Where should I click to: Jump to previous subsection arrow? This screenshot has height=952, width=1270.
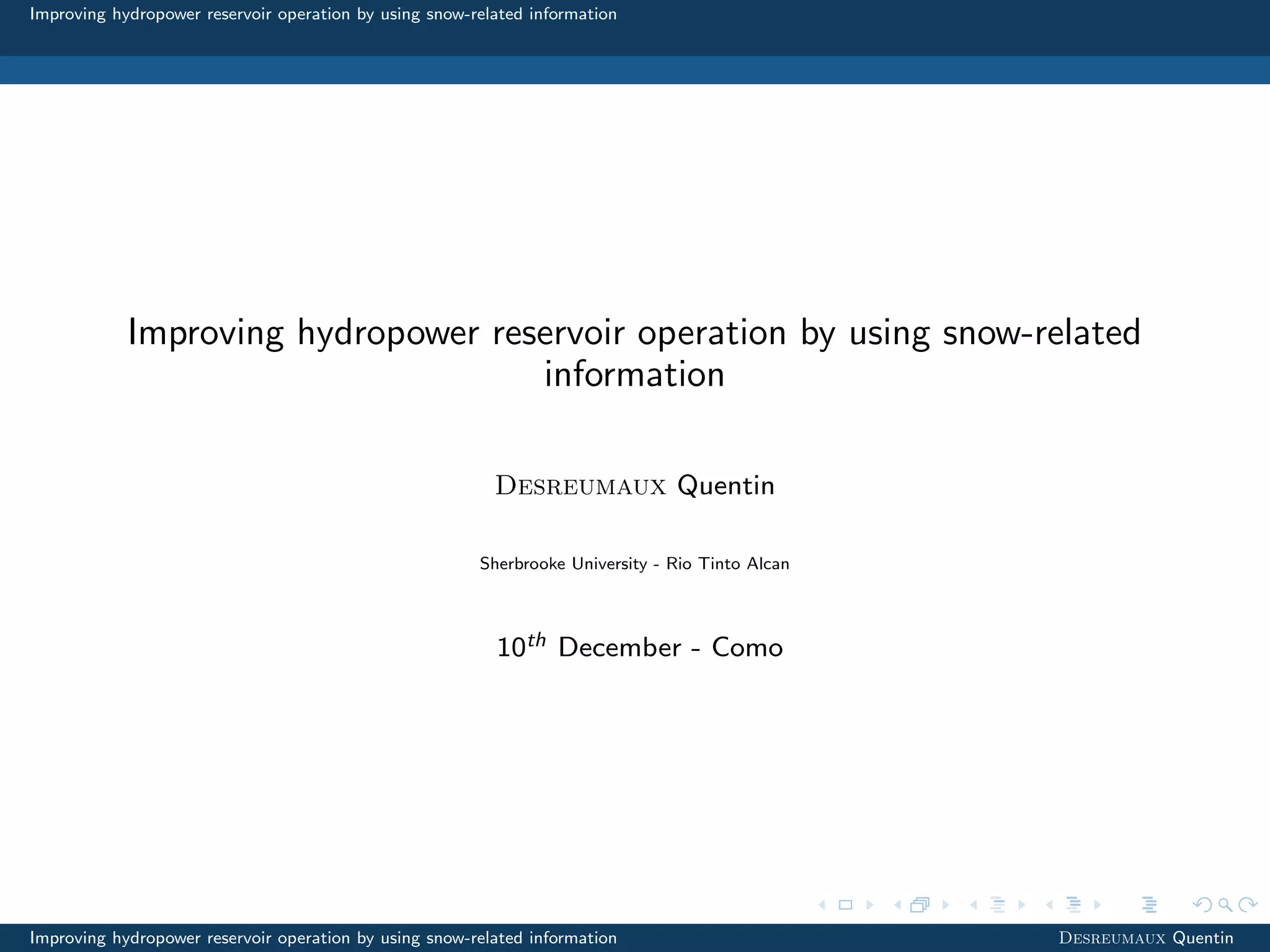point(974,905)
